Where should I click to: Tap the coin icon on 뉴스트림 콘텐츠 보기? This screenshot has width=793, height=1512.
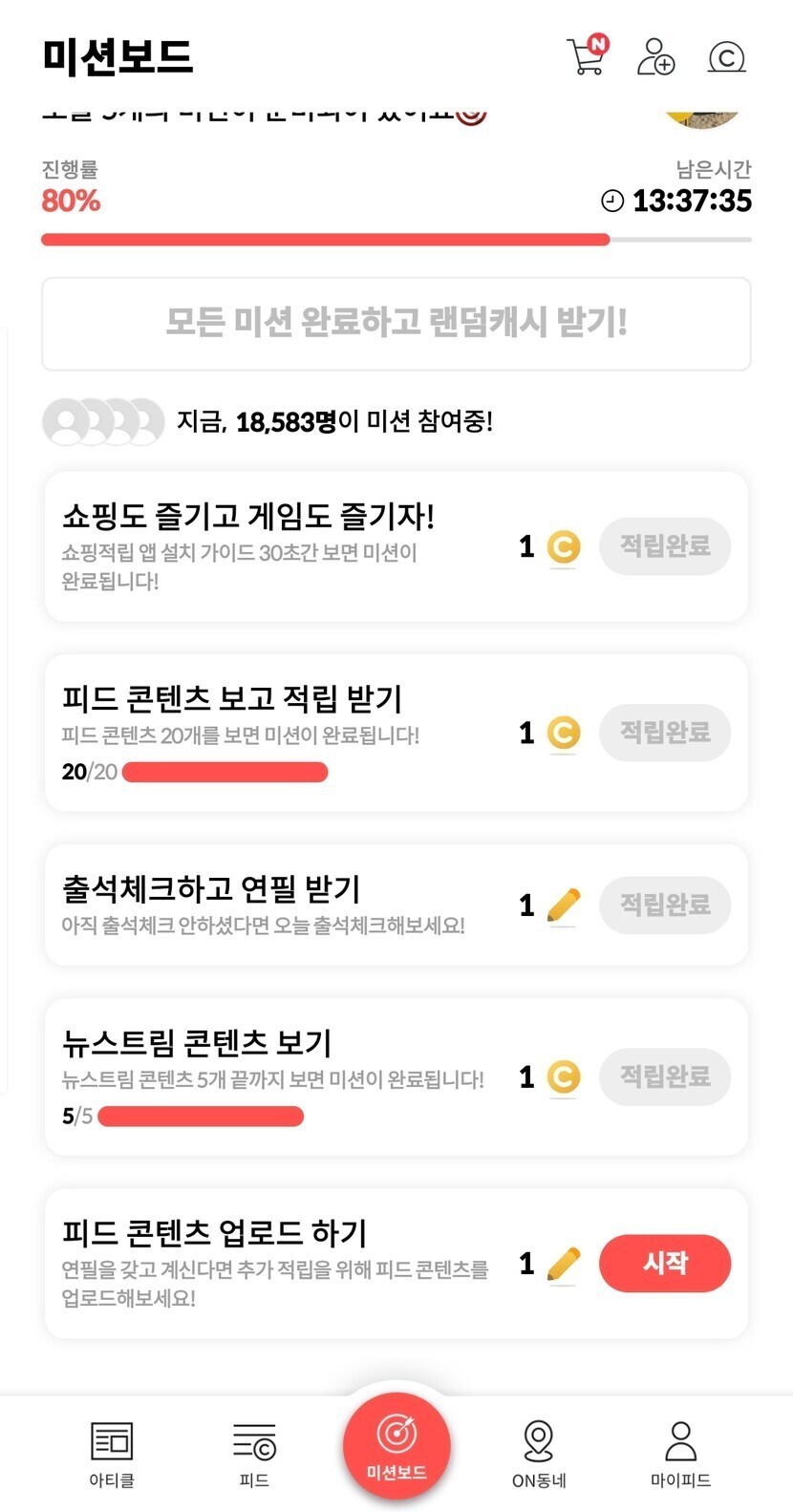tap(564, 1077)
